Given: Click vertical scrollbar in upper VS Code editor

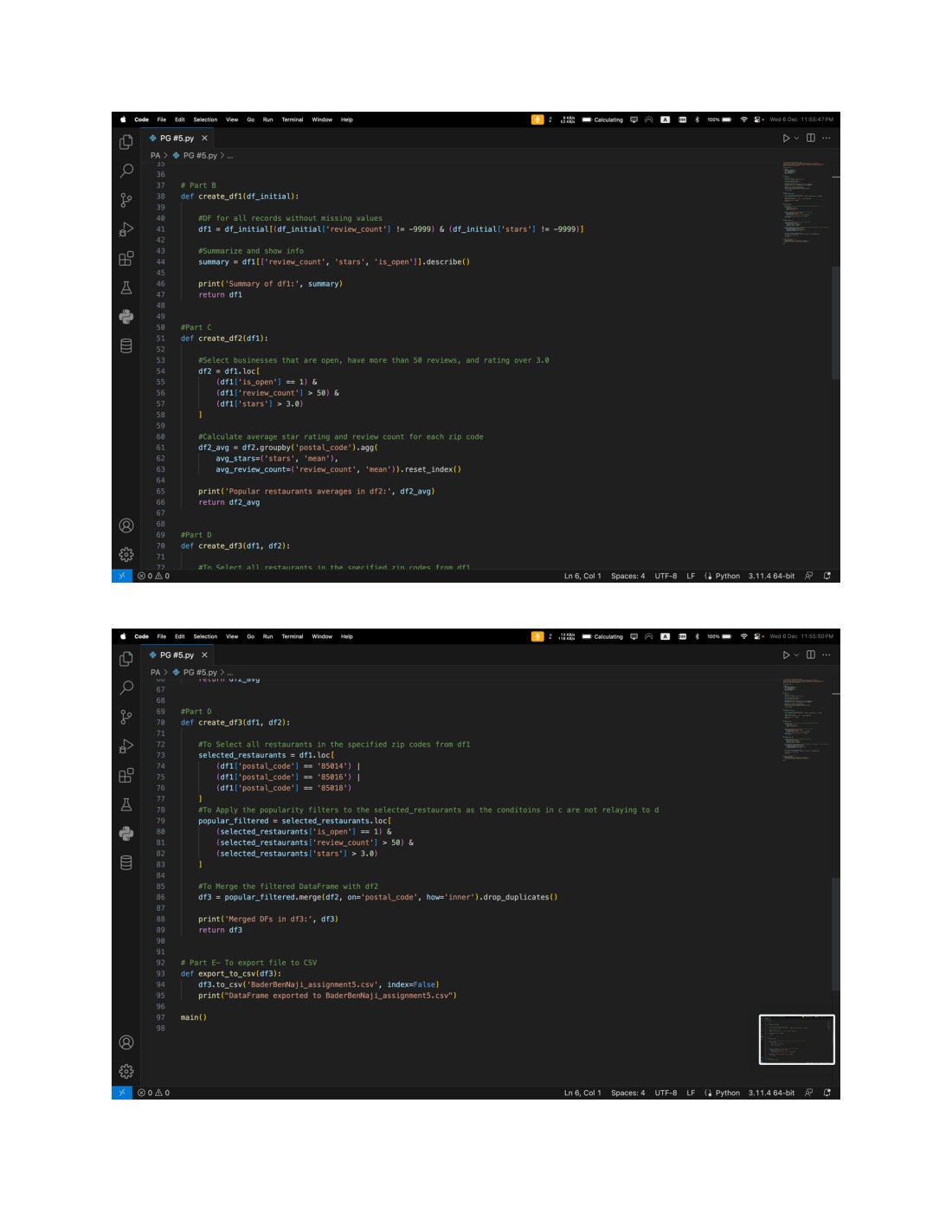Looking at the screenshot, I should [836, 322].
